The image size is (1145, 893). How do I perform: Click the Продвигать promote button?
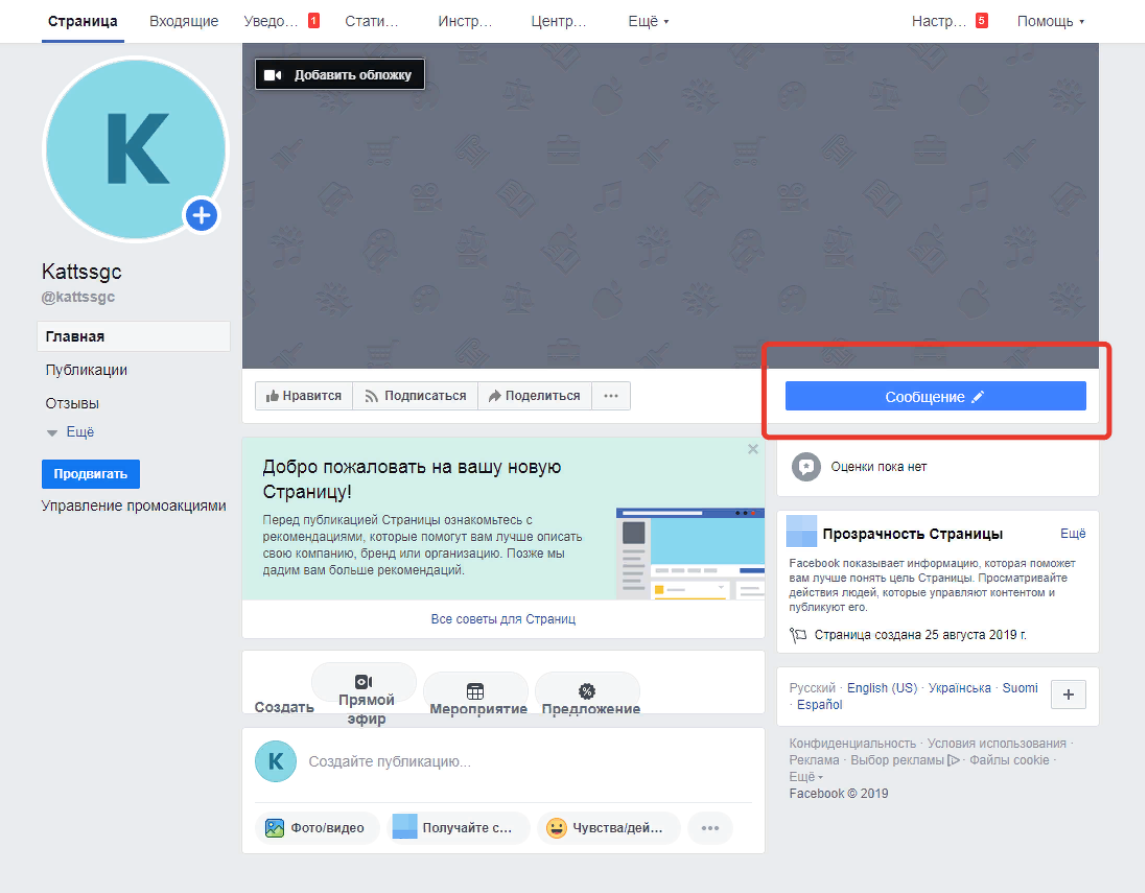click(x=91, y=474)
